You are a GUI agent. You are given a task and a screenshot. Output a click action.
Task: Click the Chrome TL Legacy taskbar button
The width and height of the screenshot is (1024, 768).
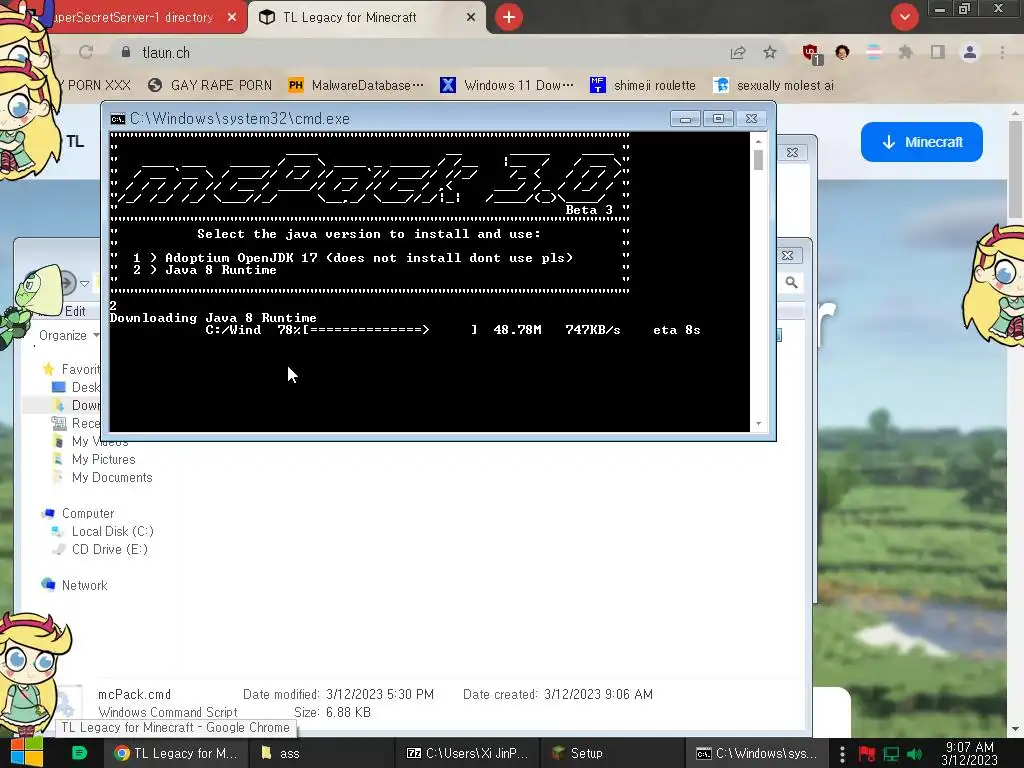[x=175, y=754]
